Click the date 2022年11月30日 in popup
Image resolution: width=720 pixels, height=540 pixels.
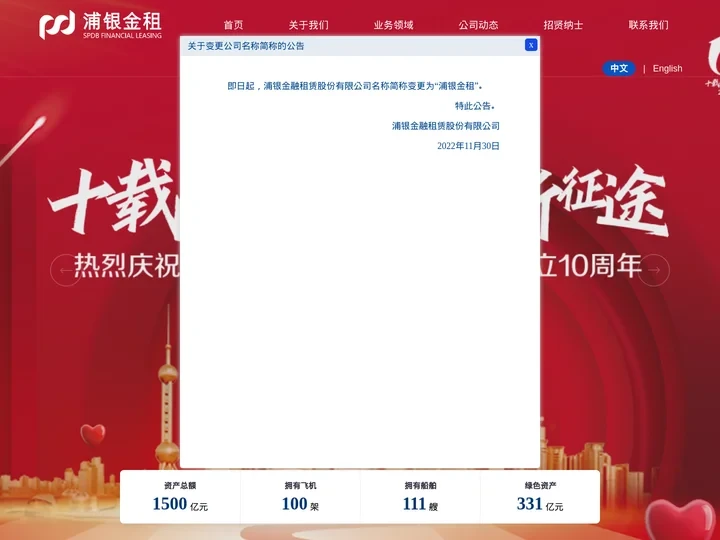point(468,146)
